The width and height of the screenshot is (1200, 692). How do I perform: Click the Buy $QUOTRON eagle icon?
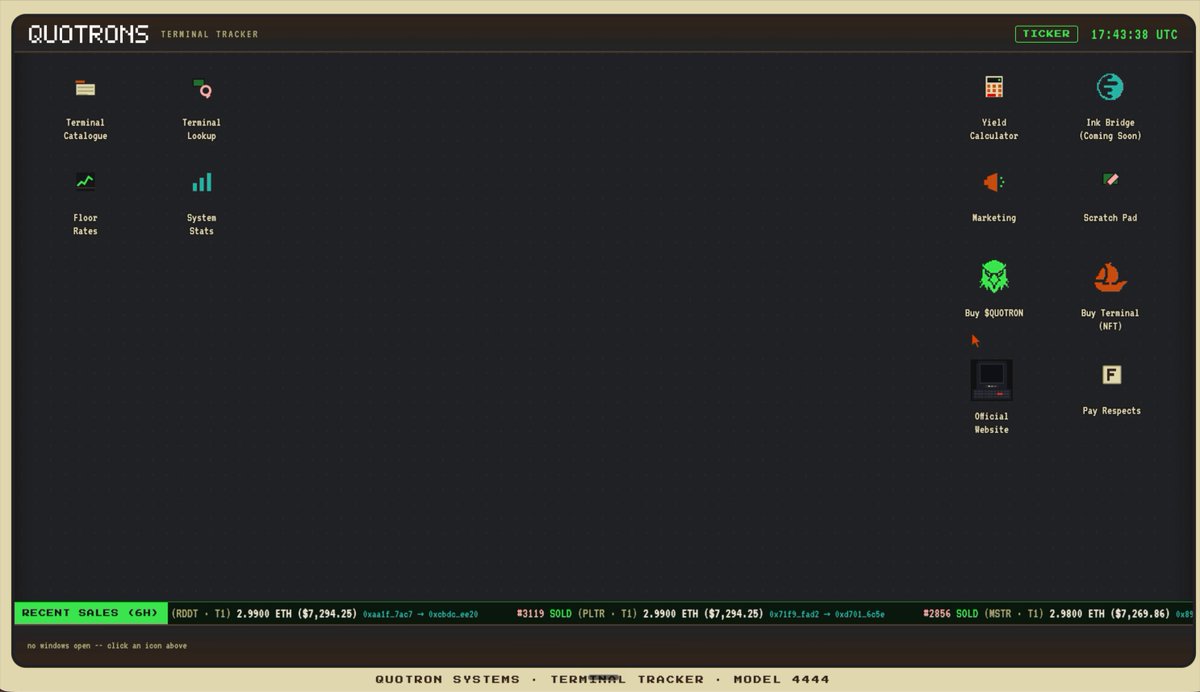pyautogui.click(x=994, y=276)
